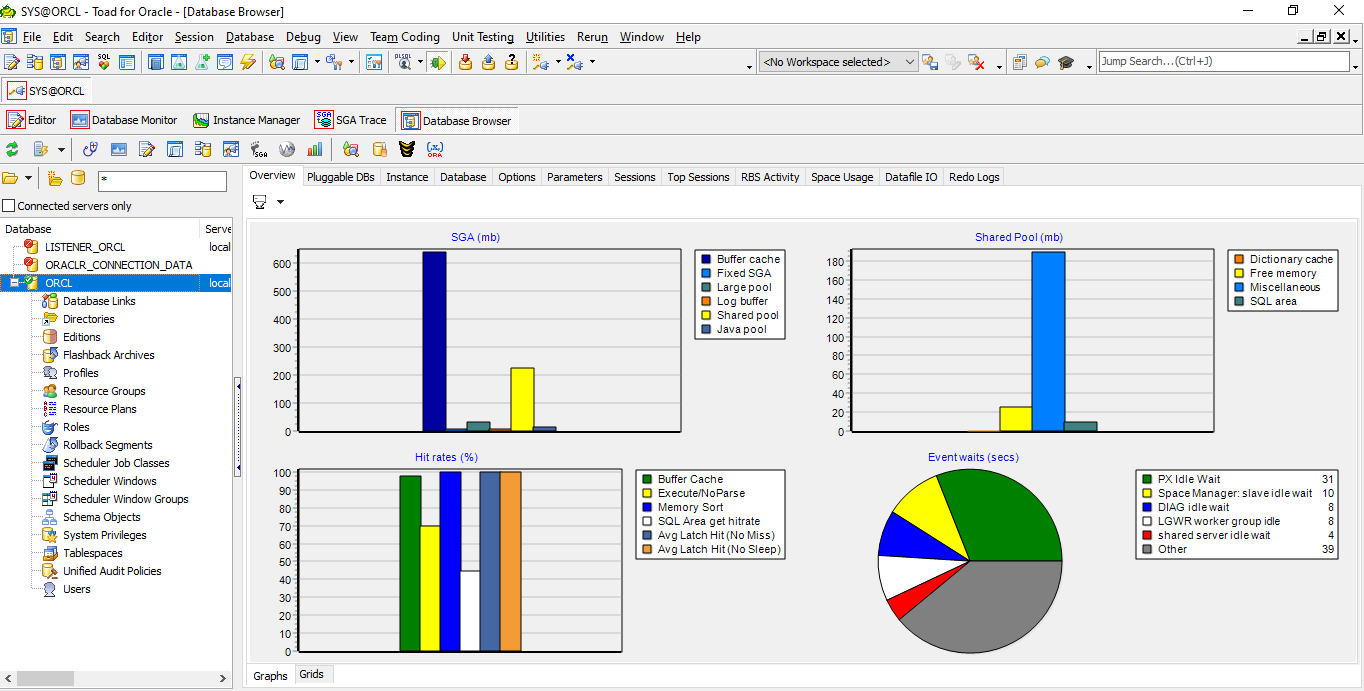Select LISTENER_ORCL in the database list

[85, 247]
